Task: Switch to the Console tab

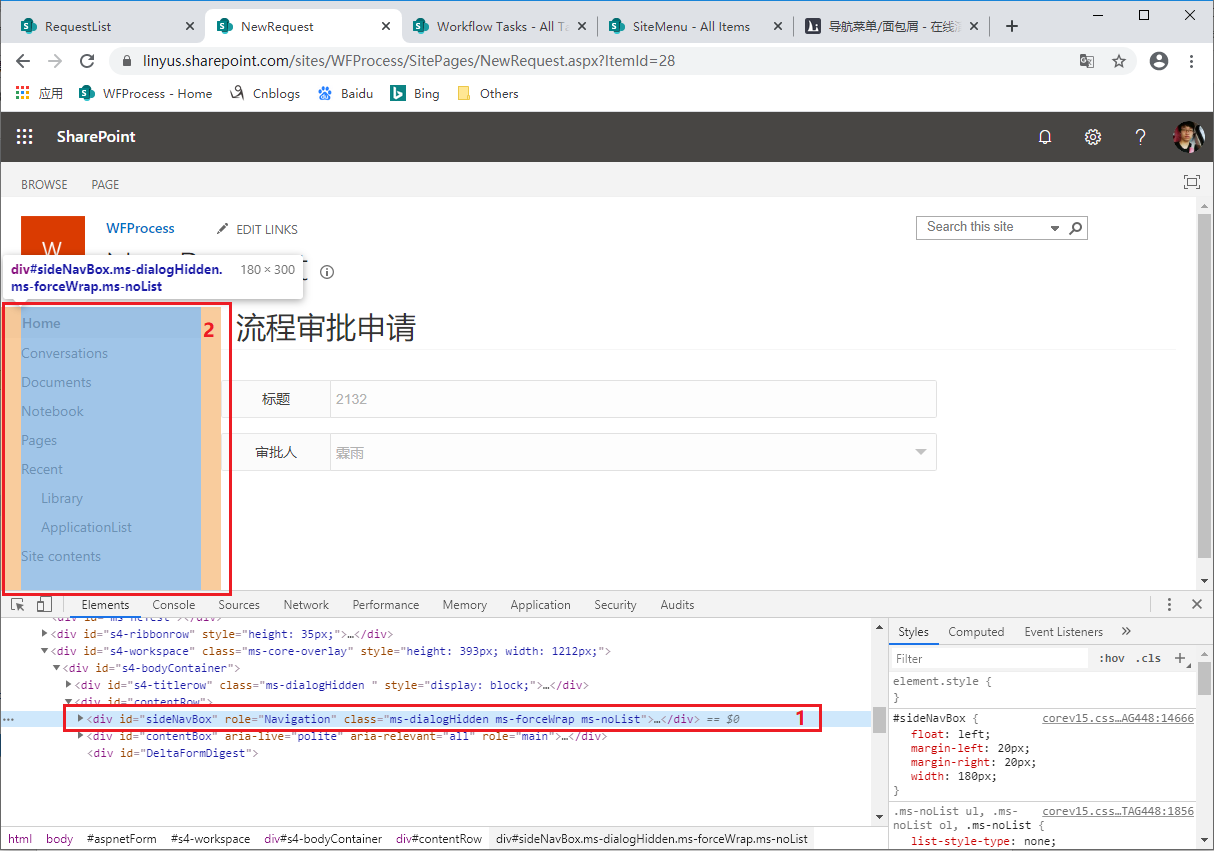Action: (173, 604)
